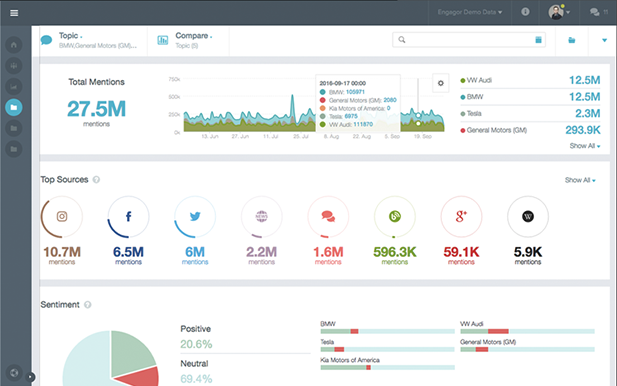Open chart settings gear icon
Viewport: 617px width, 386px height.
(x=441, y=83)
